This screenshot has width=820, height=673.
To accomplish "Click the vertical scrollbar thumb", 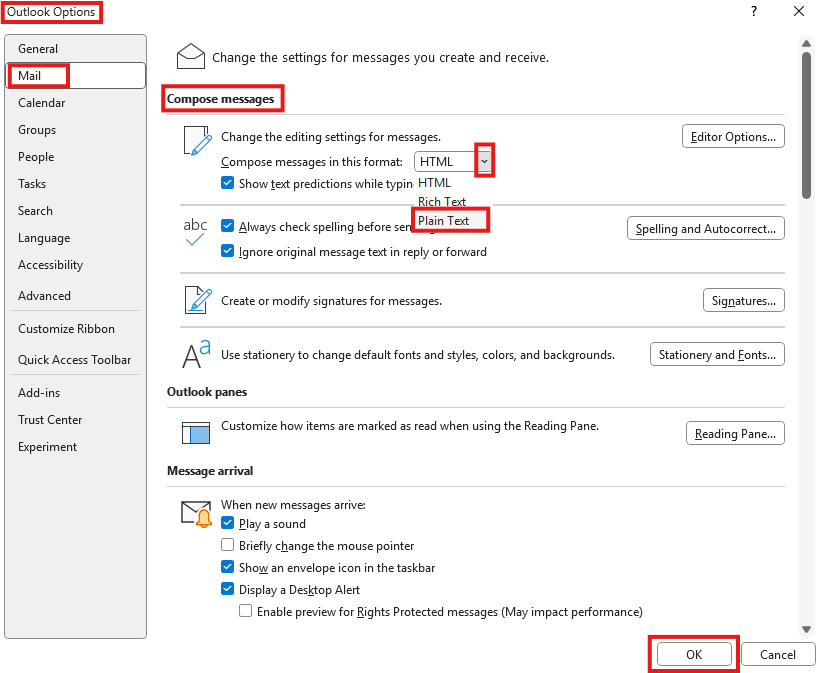I will pyautogui.click(x=806, y=126).
